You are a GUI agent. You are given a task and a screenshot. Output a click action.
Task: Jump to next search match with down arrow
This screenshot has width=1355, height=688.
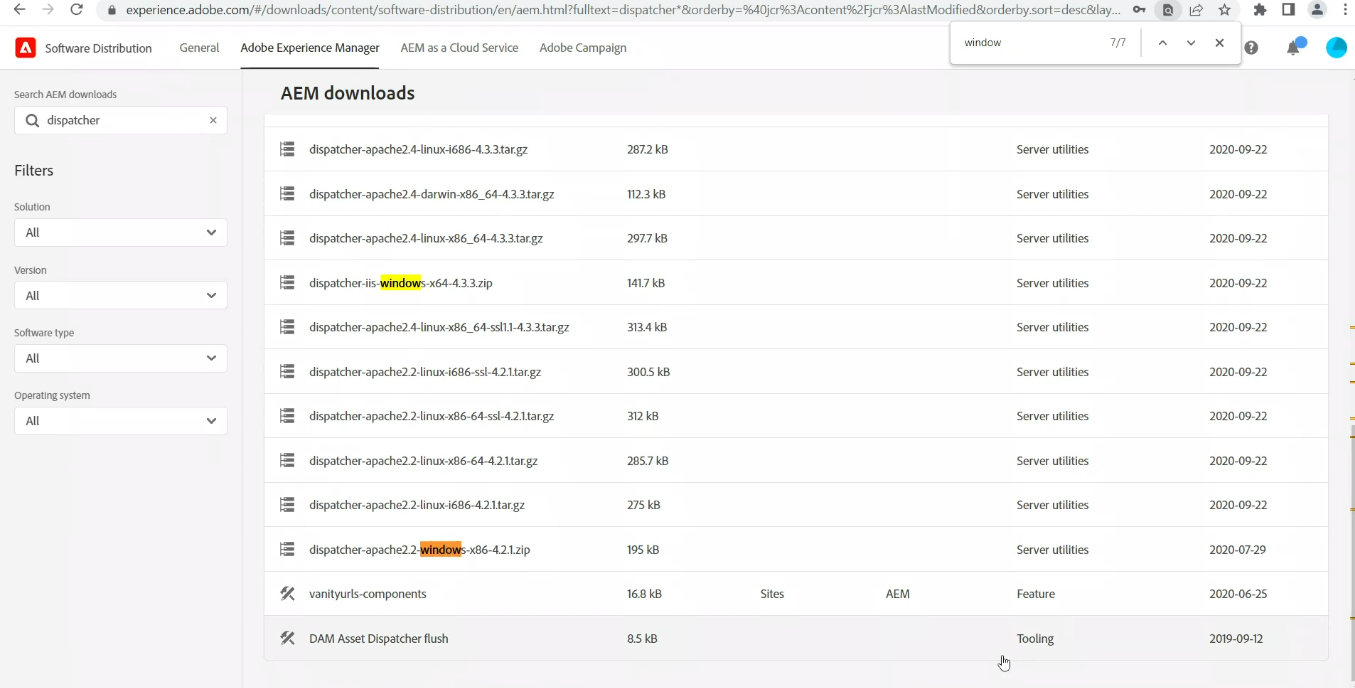(1191, 43)
